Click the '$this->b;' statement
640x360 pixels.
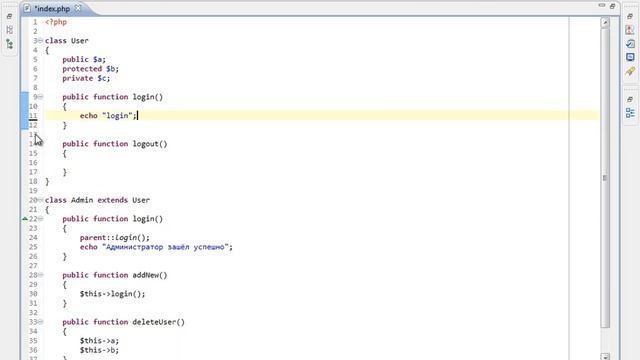pos(99,351)
